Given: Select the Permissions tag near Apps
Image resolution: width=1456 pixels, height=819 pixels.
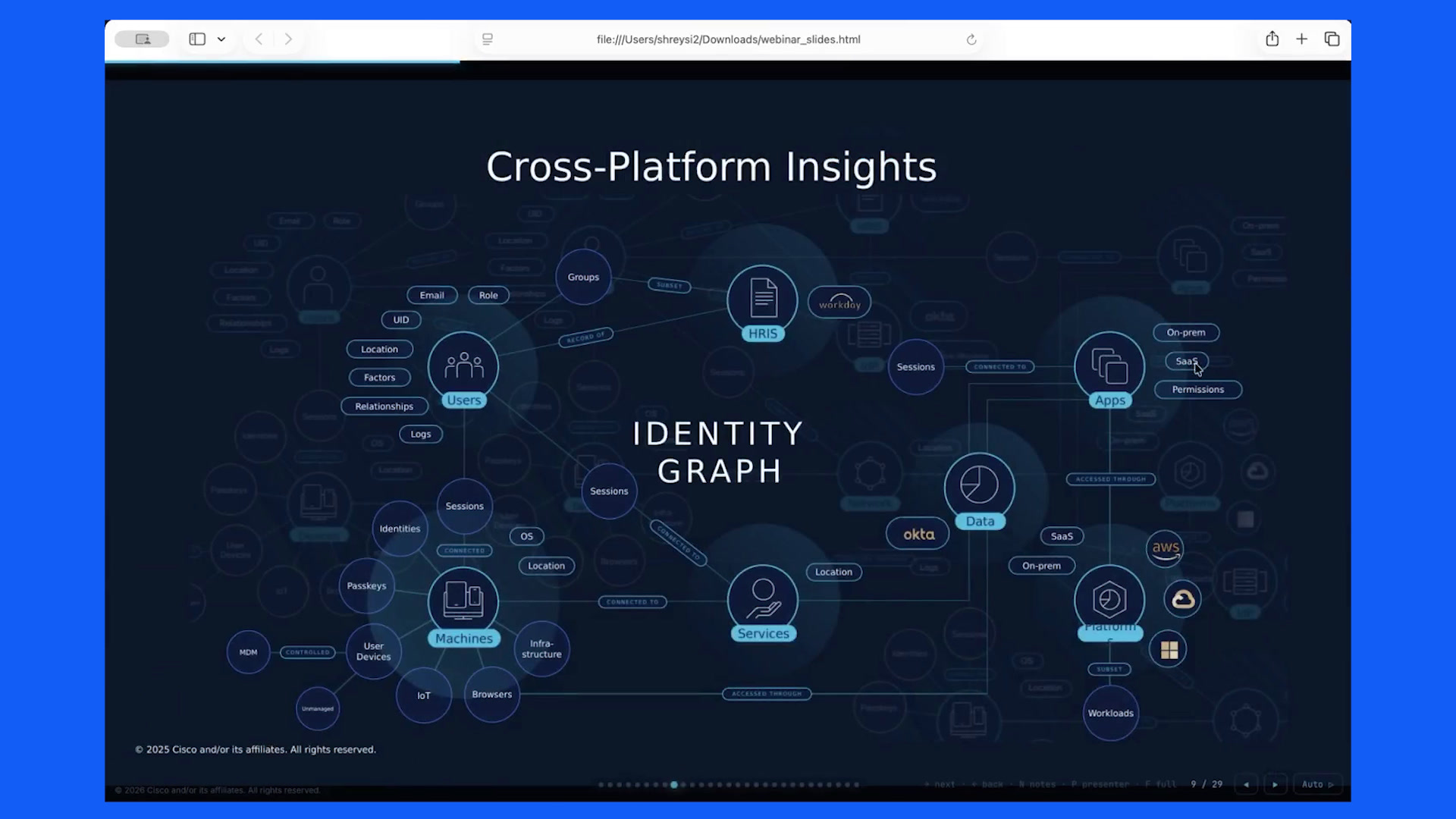Looking at the screenshot, I should point(1198,390).
